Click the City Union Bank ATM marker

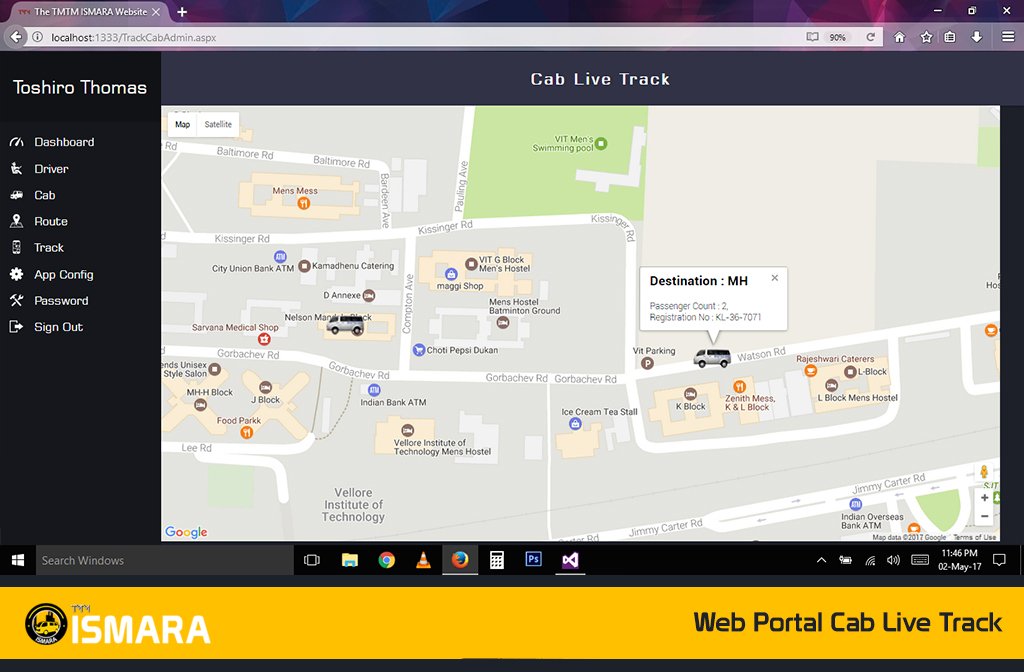(280, 257)
